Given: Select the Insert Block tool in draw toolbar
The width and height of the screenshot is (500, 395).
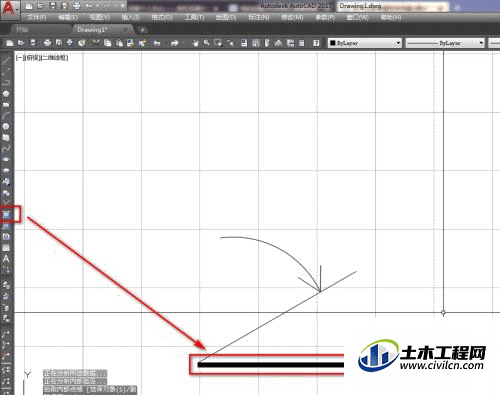Looking at the screenshot, I should point(6,181).
